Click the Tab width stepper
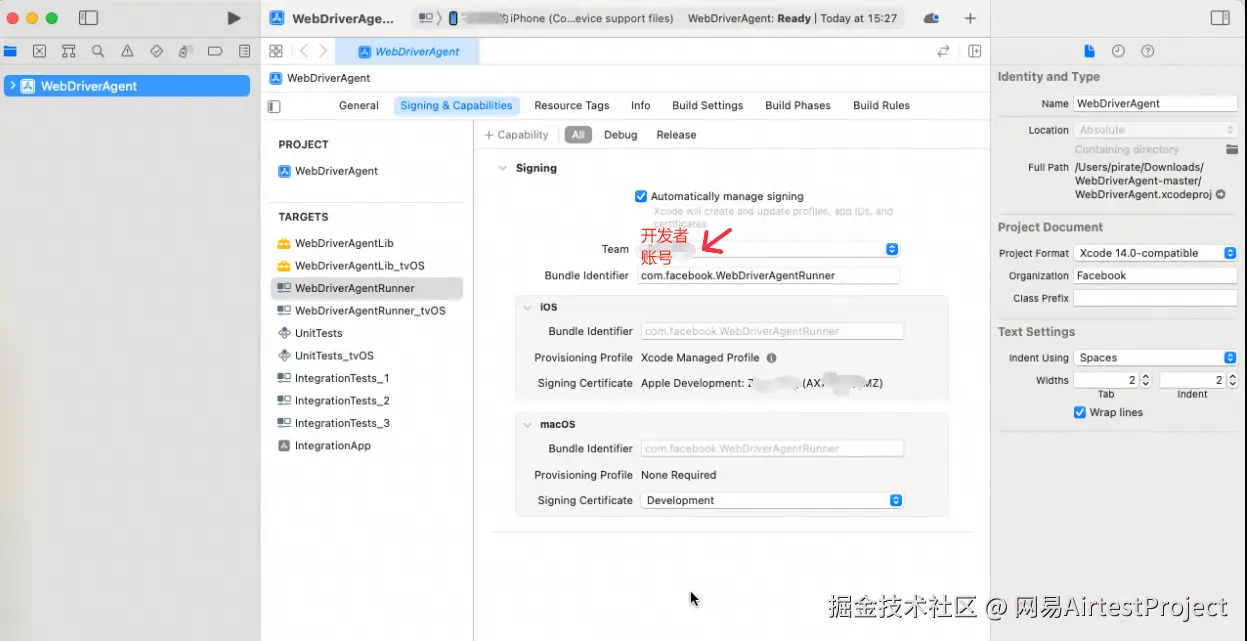 tap(1146, 380)
